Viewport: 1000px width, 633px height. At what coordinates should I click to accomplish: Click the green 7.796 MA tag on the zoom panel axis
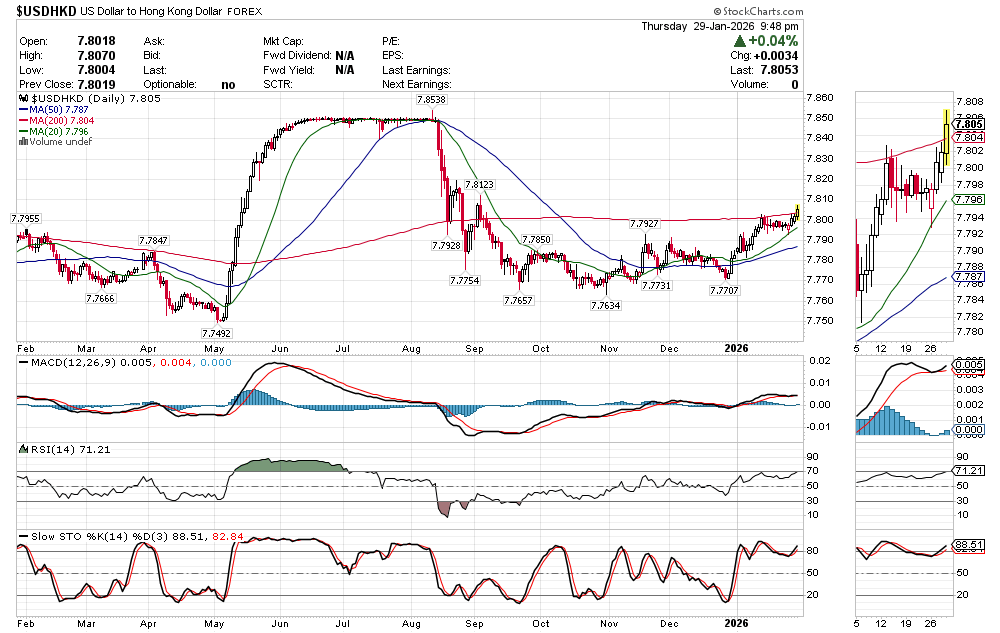[x=968, y=200]
